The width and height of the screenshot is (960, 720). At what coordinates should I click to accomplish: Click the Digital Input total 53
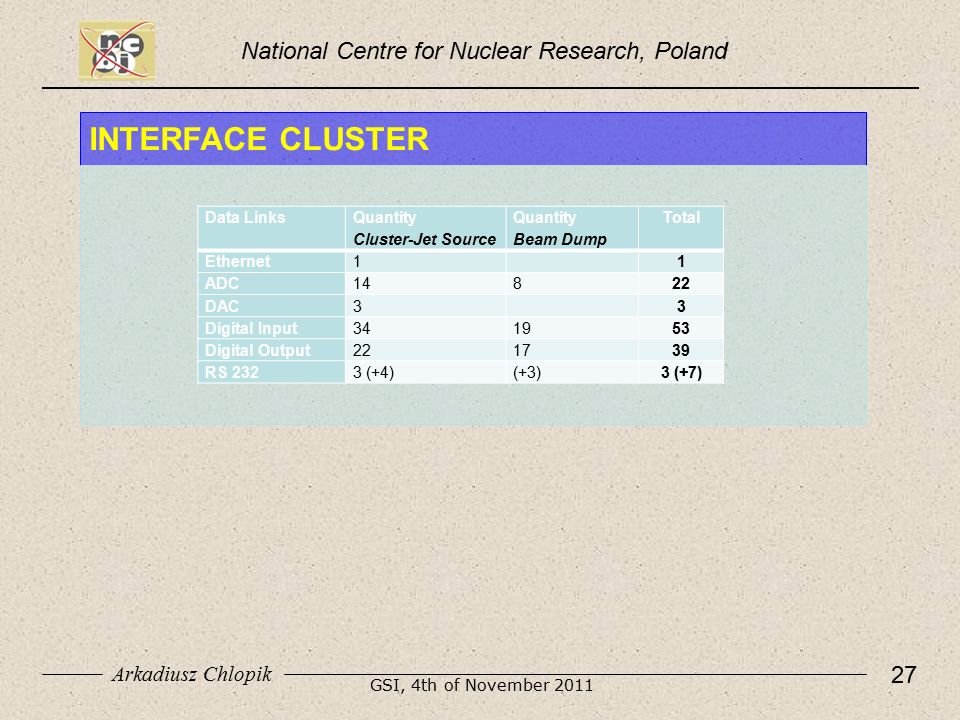pyautogui.click(x=681, y=328)
